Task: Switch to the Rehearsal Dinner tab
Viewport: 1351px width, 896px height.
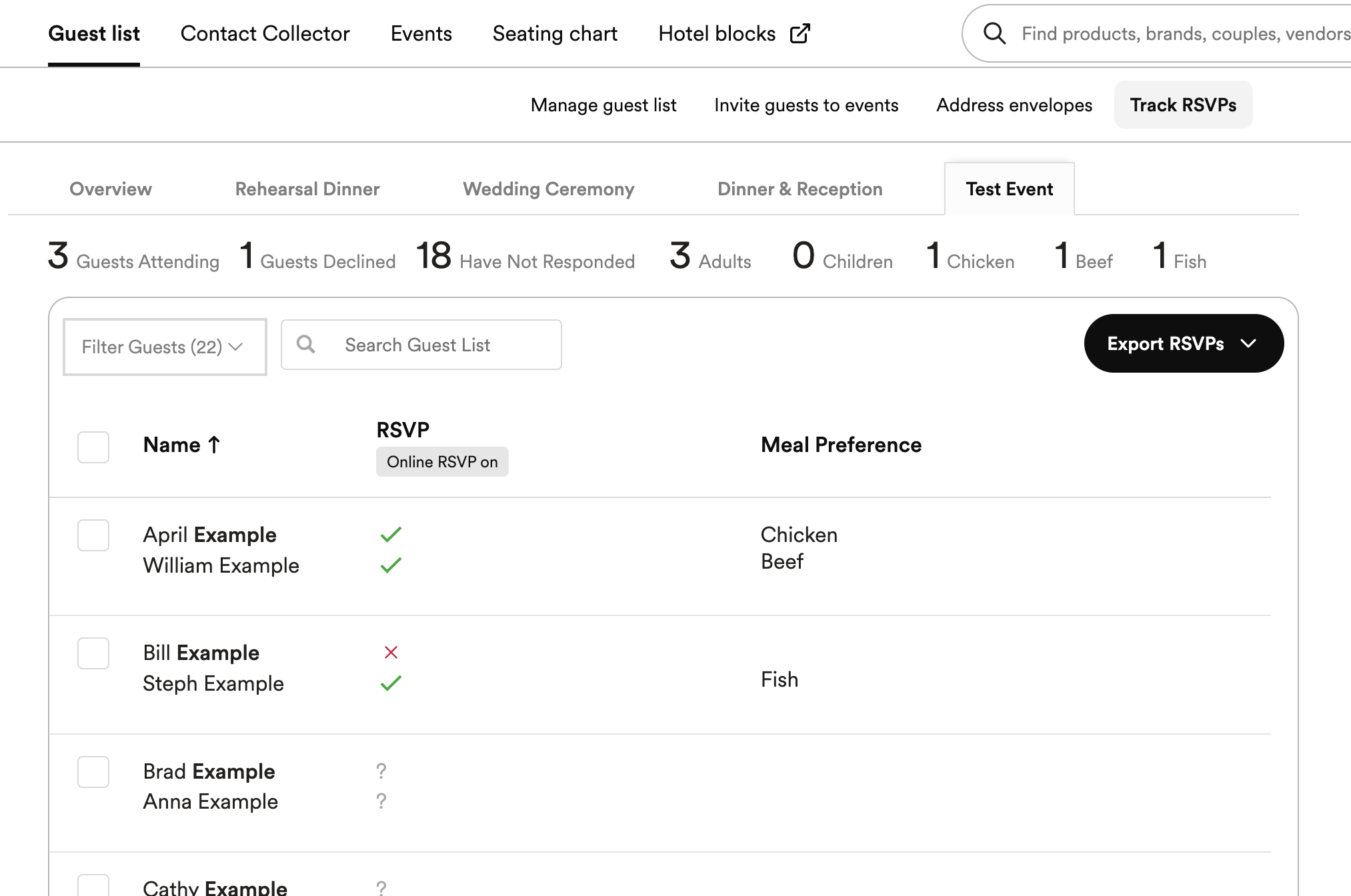Action: tap(307, 189)
